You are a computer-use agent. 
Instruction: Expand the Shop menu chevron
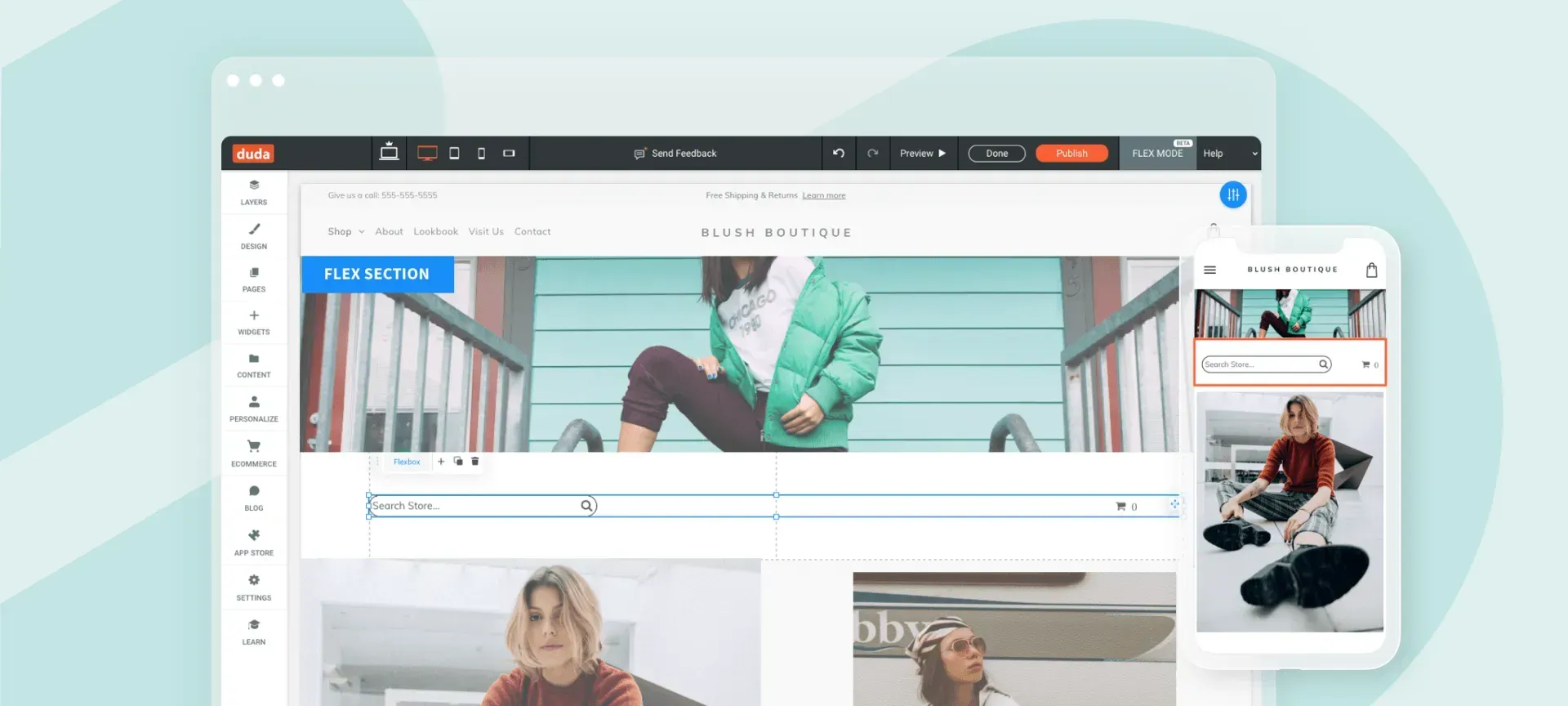[x=362, y=232]
